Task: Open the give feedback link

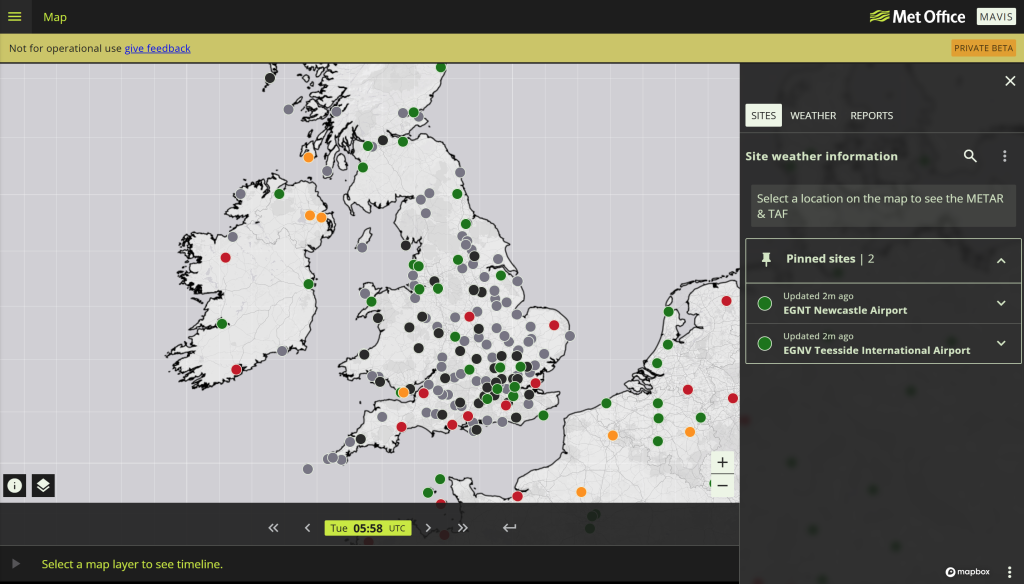Action: (x=157, y=48)
